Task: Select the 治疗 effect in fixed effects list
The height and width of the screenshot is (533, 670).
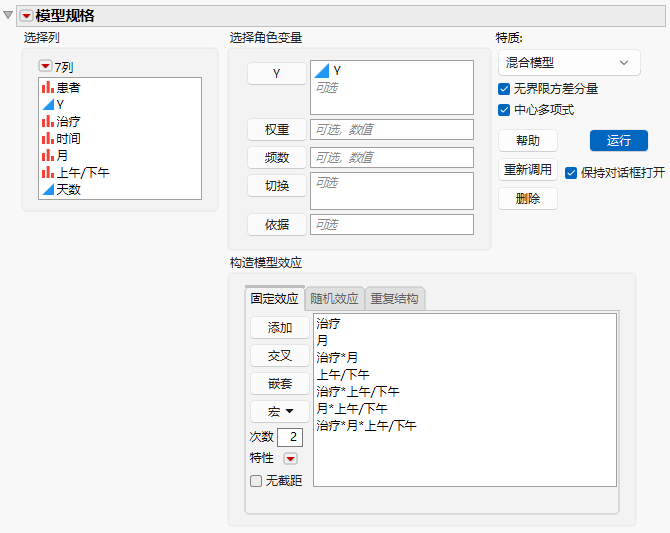Action: [328, 324]
